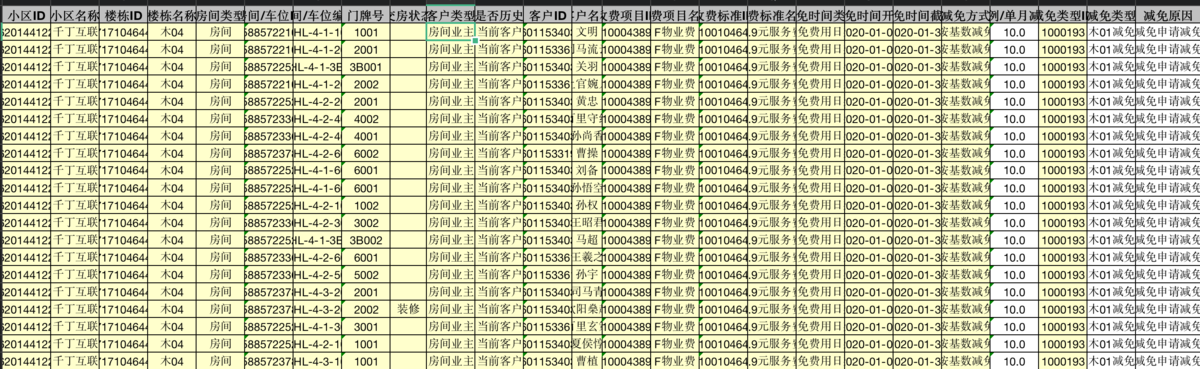Select the customer name cell 刘备
This screenshot has width=1200, height=369.
(x=587, y=171)
